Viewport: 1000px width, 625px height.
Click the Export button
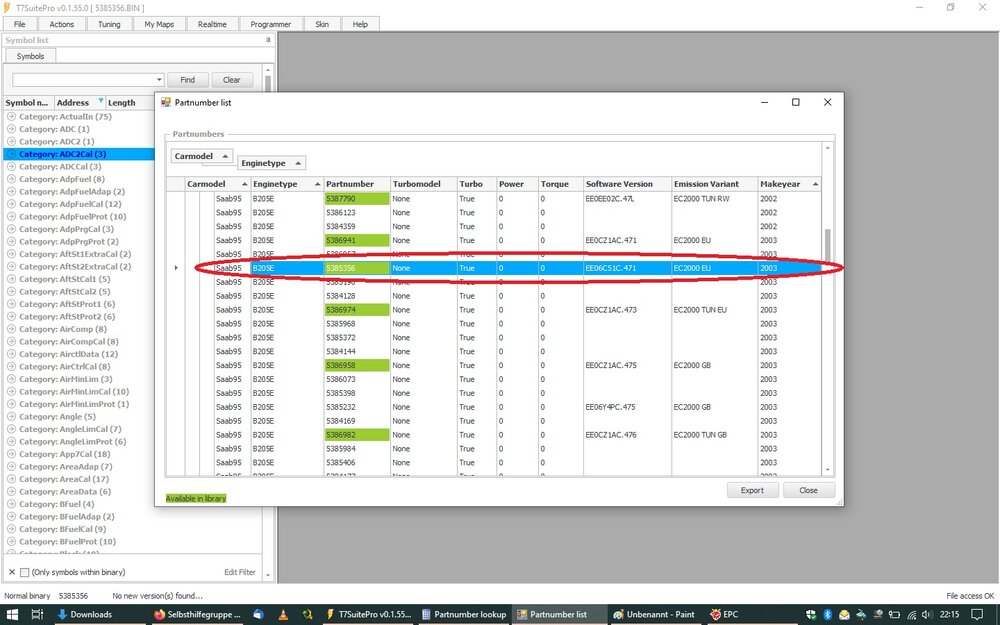[753, 490]
